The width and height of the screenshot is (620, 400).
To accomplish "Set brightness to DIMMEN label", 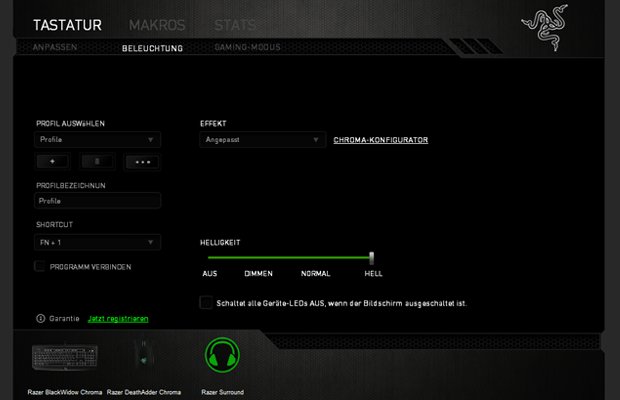I will coord(258,274).
